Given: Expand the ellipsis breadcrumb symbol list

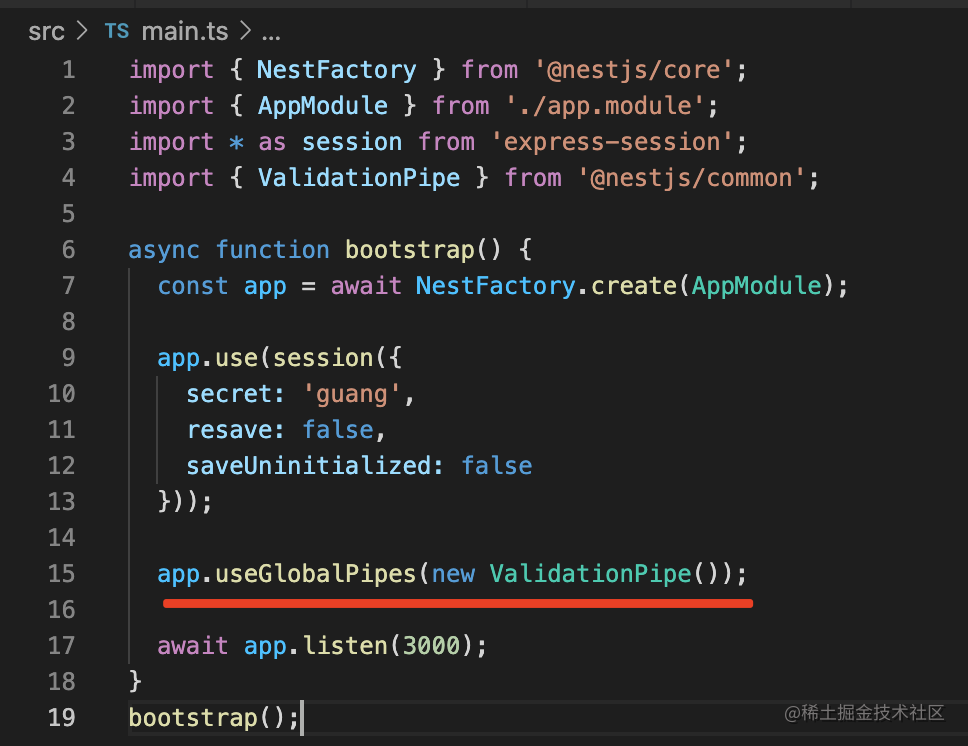Looking at the screenshot, I should 270,31.
